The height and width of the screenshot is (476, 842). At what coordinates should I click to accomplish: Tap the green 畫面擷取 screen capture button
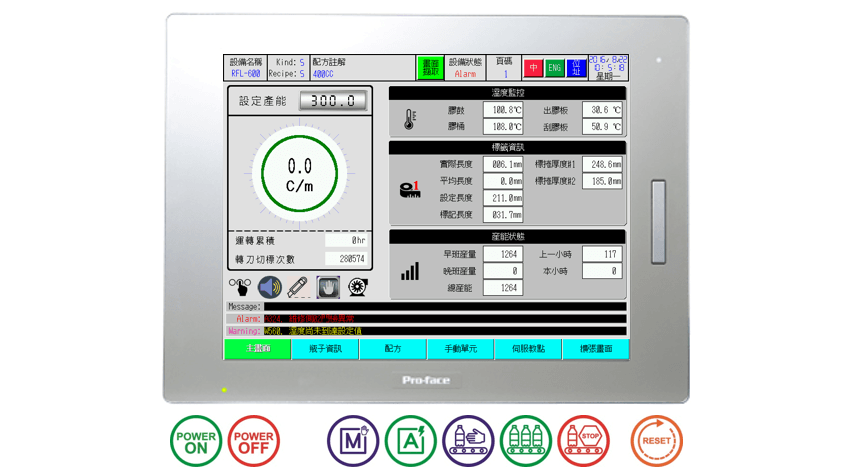(431, 68)
